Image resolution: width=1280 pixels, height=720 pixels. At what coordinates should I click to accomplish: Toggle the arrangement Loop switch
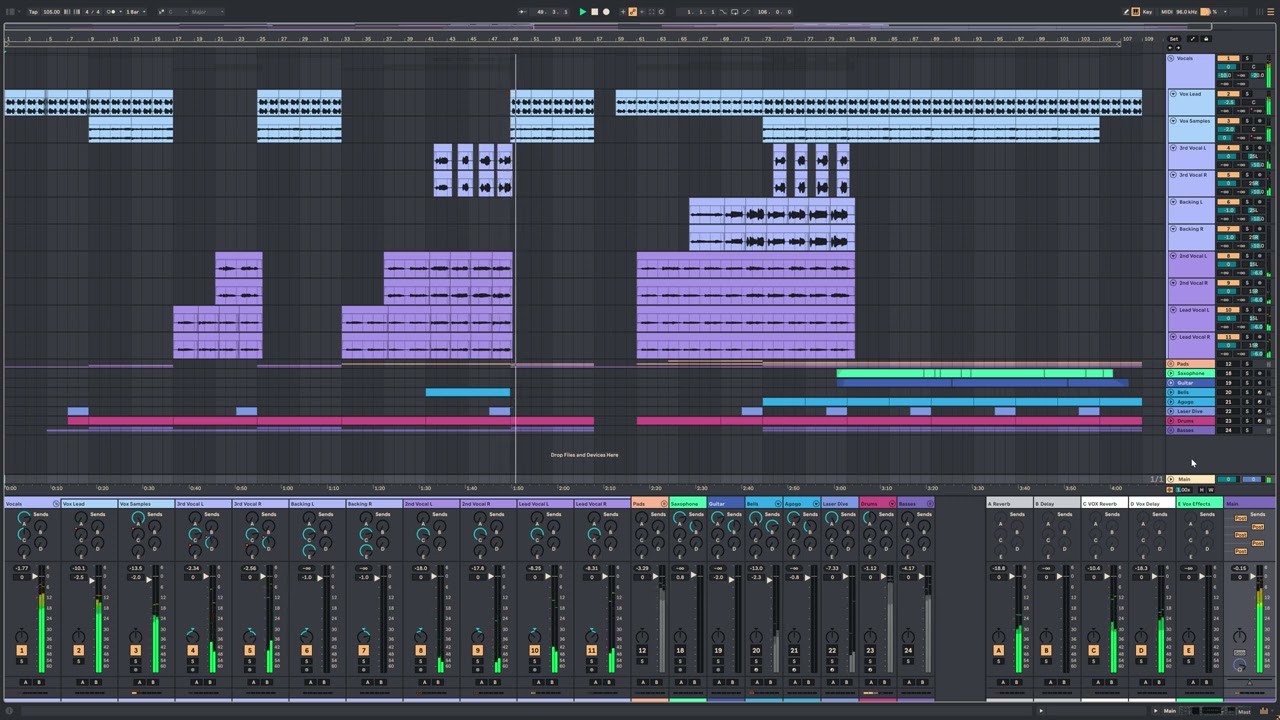tap(734, 12)
